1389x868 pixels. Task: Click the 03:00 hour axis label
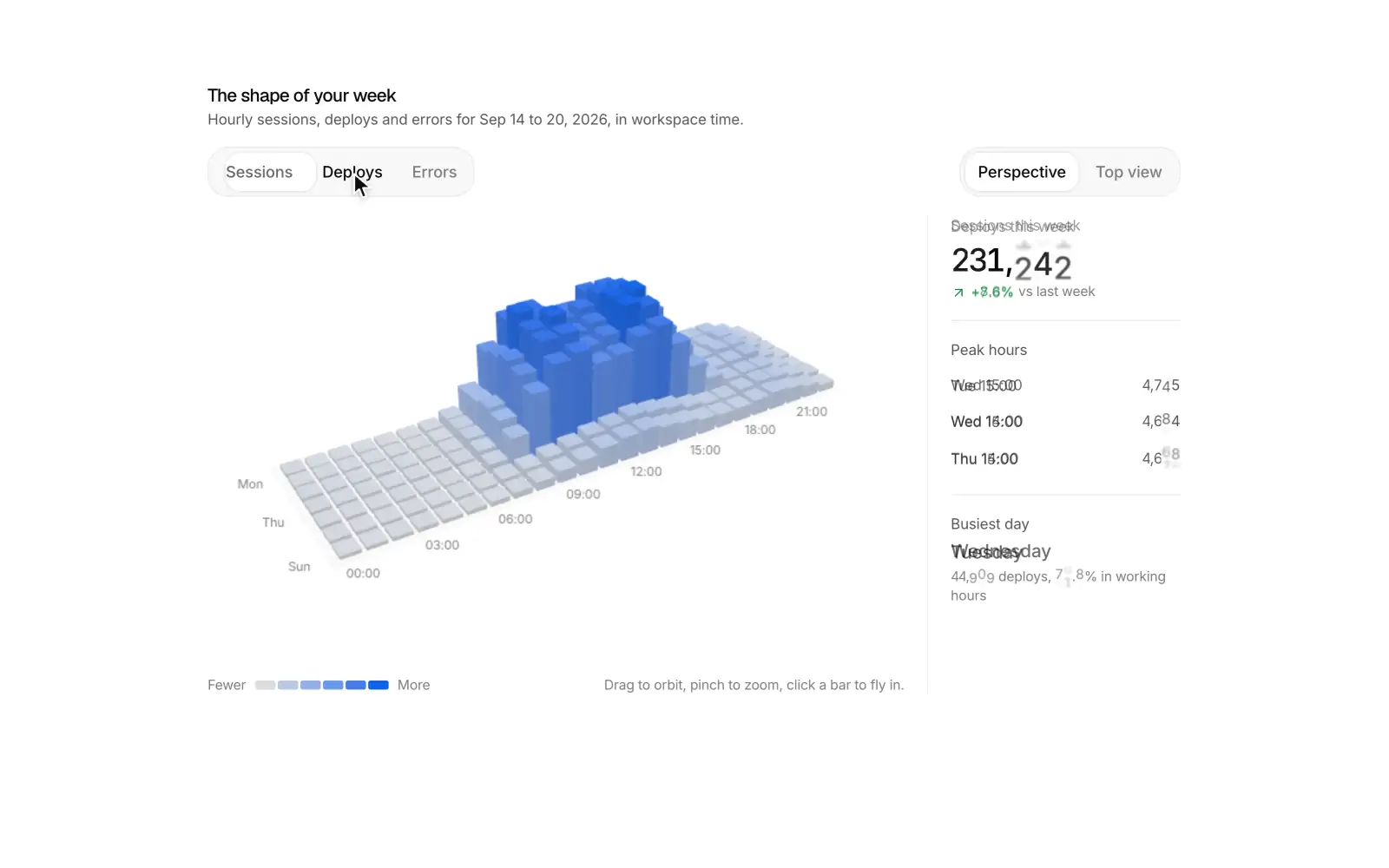(442, 545)
